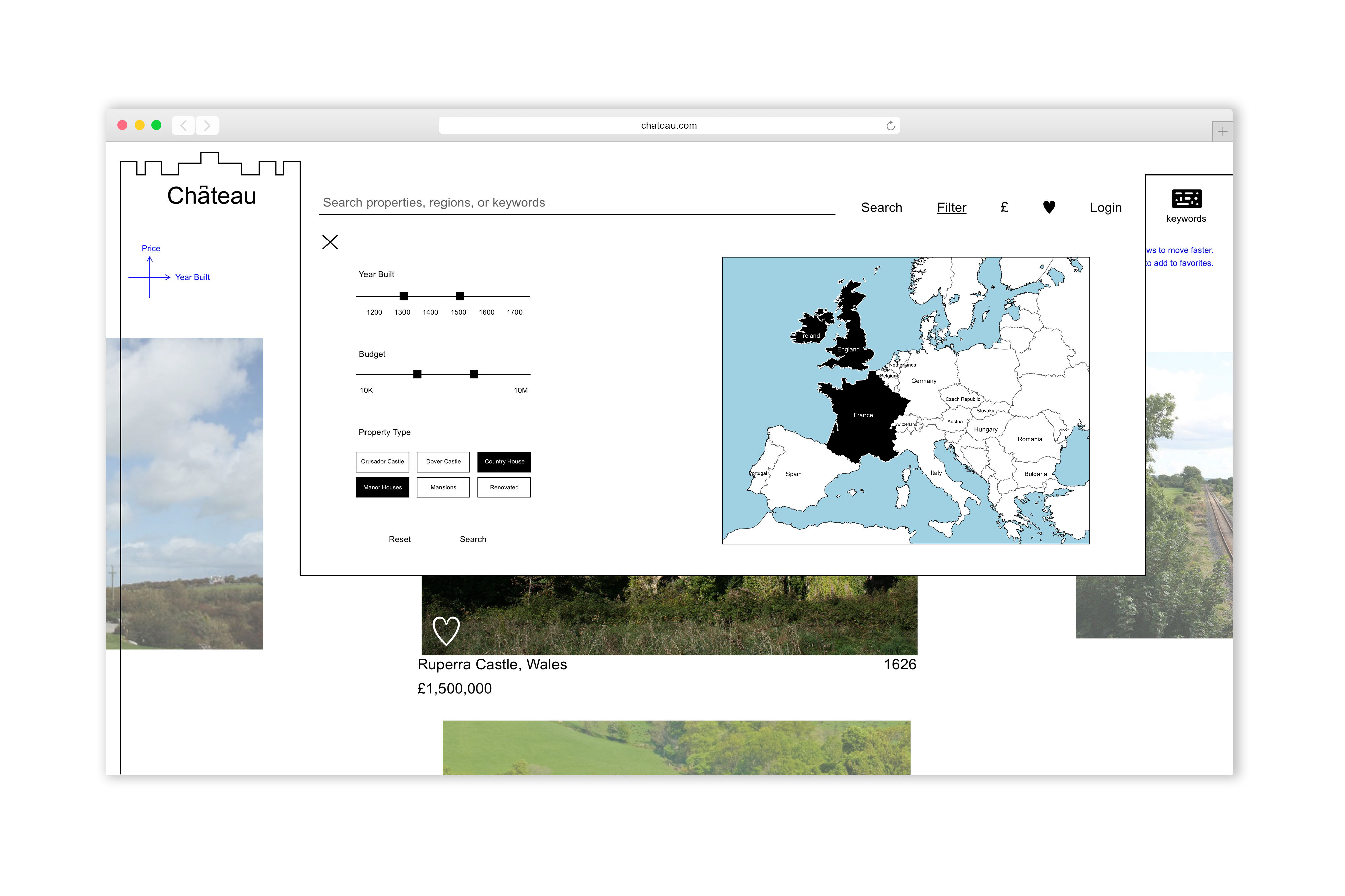The image size is (1345, 896).
Task: Click Search button under filter options
Action: pyautogui.click(x=473, y=539)
